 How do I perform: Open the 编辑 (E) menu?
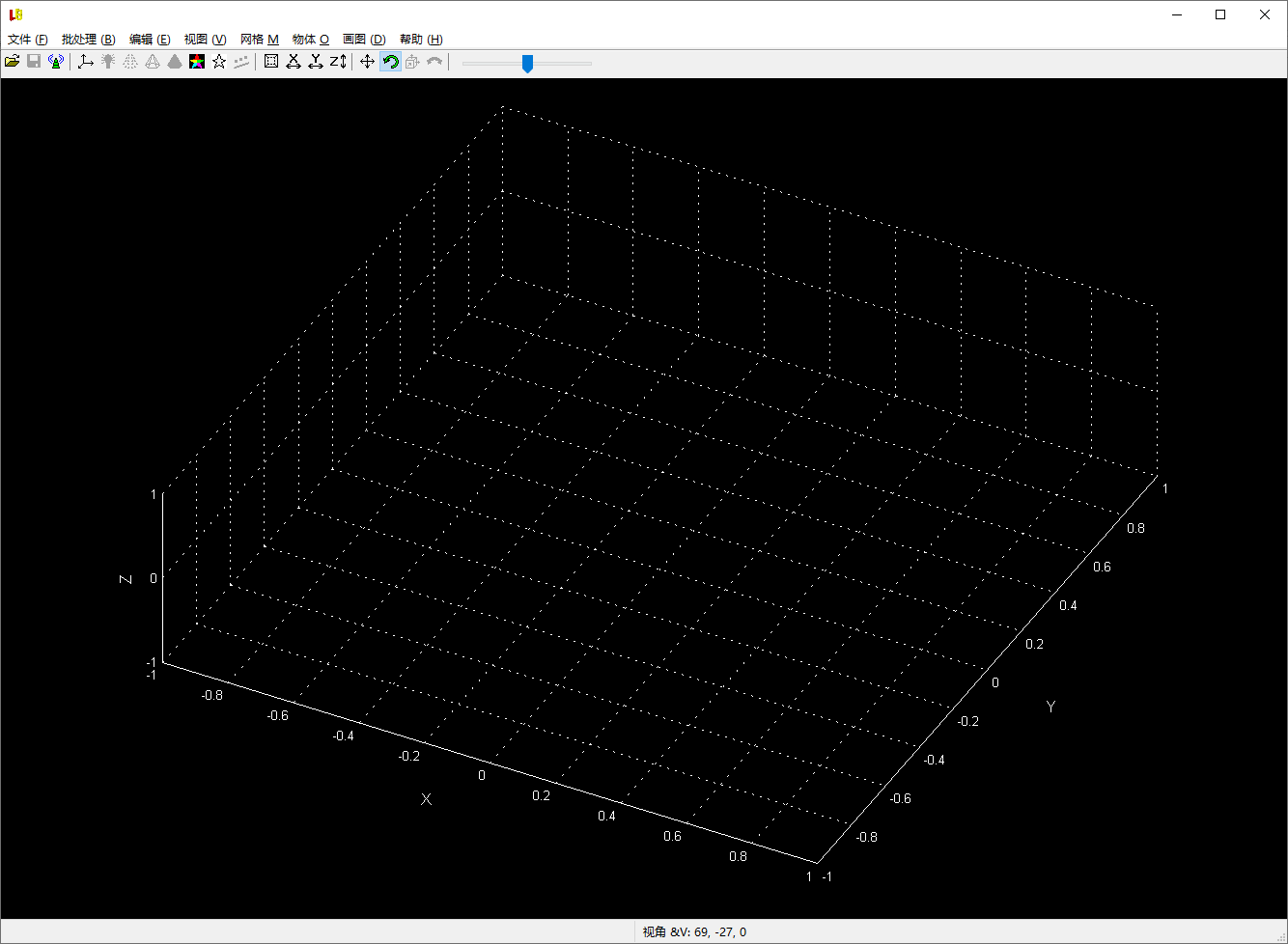click(150, 40)
